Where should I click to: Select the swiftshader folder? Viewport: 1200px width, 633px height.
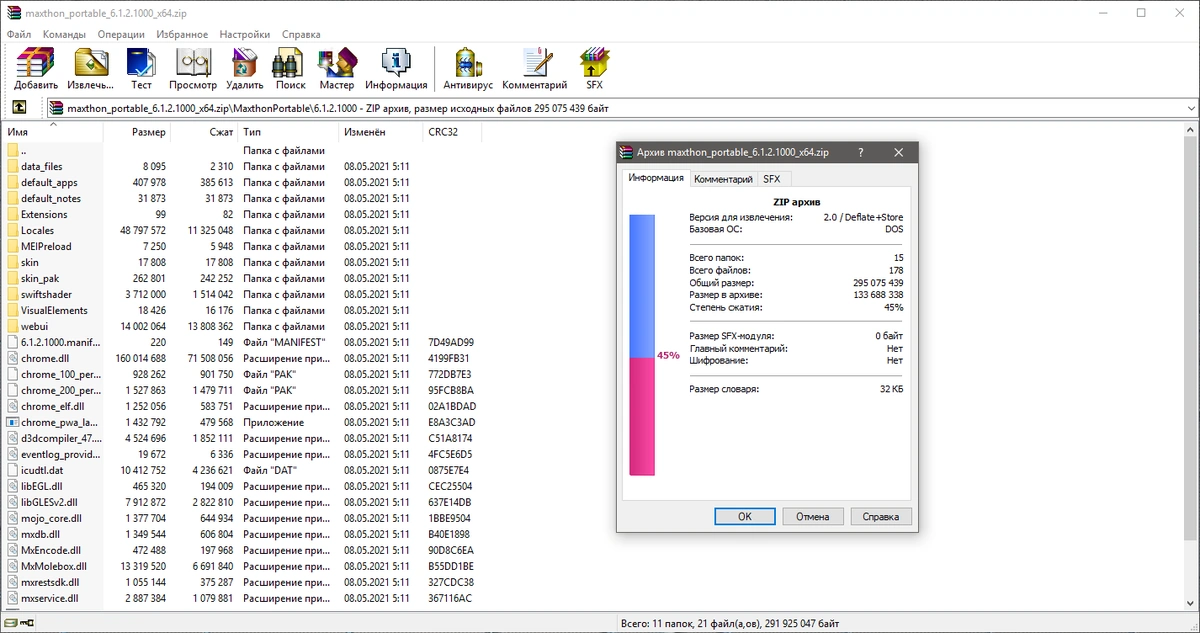point(47,294)
